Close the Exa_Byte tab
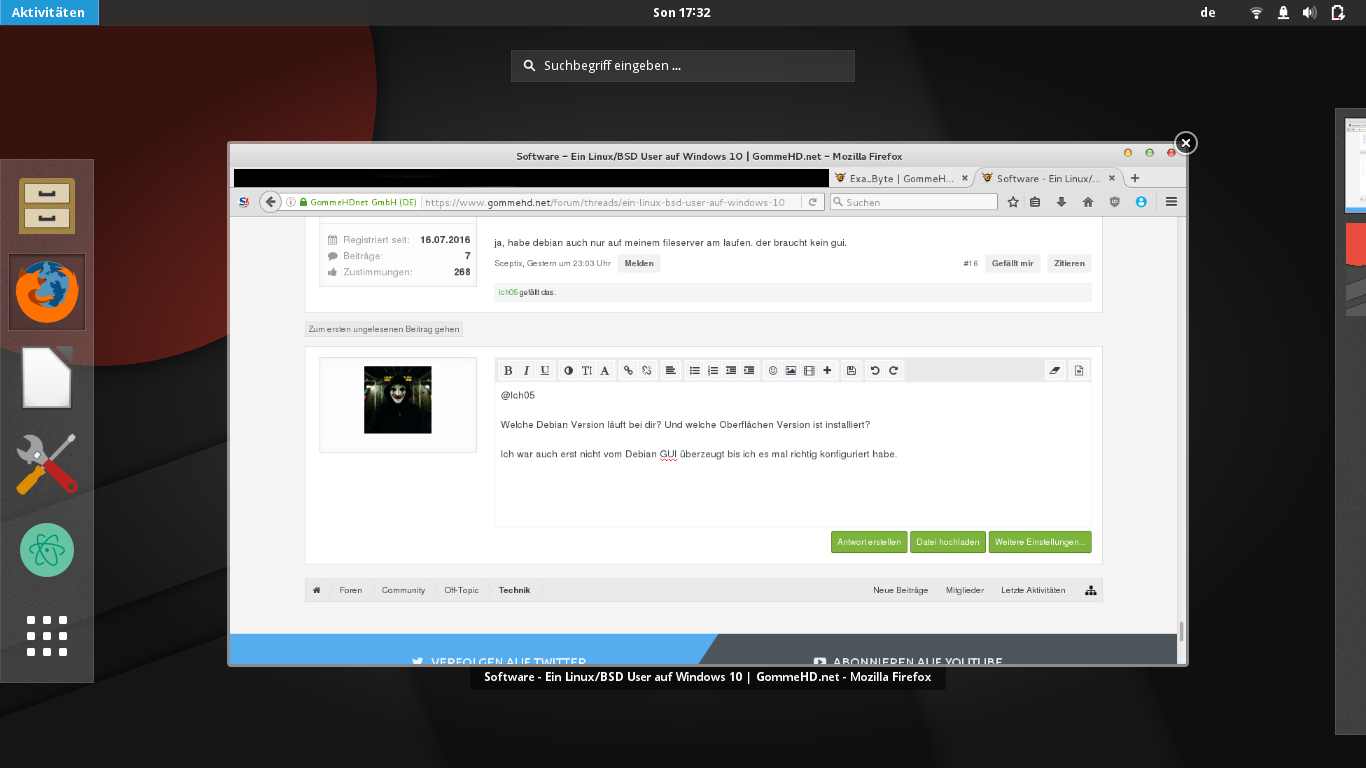Screen dimensions: 1366x768 click(965, 178)
